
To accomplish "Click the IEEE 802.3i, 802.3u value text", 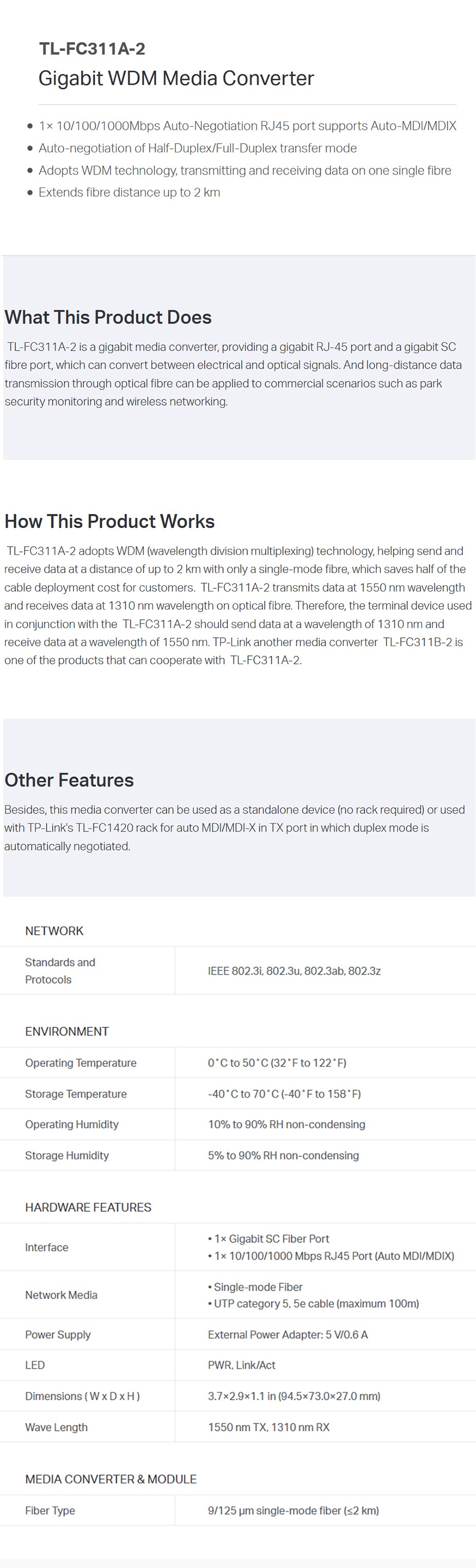I will tap(294, 971).
